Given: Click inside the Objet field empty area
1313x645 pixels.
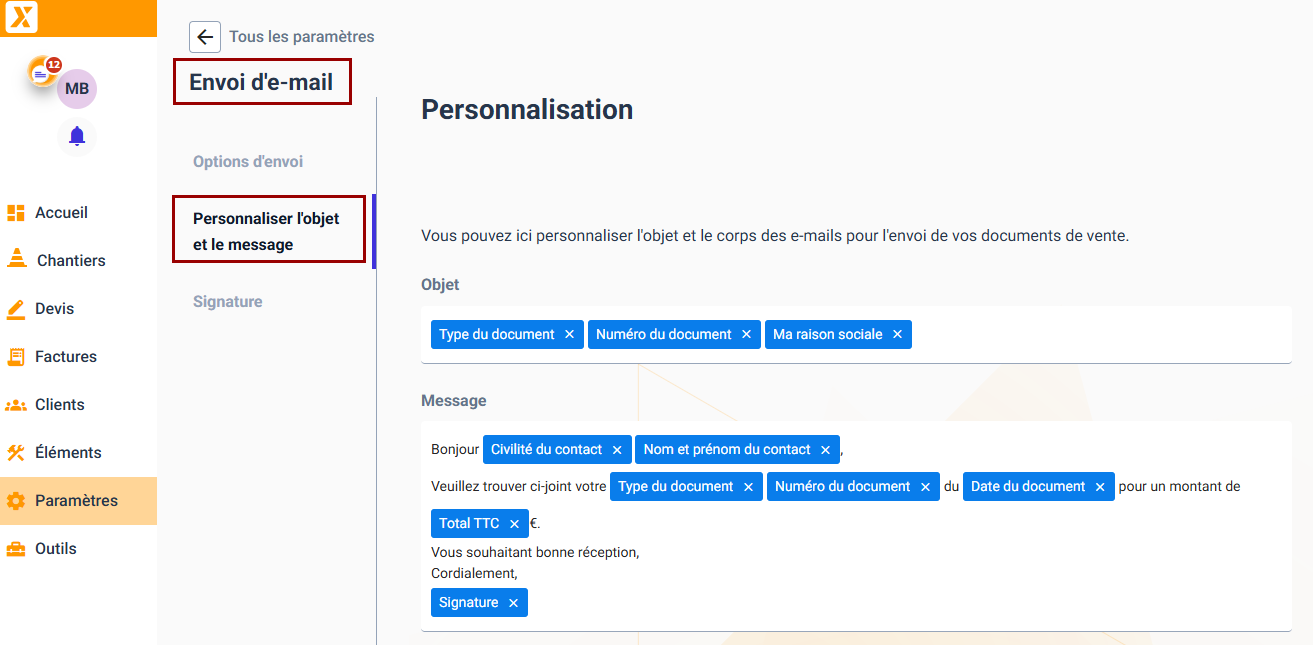Looking at the screenshot, I should pyautogui.click(x=1100, y=335).
